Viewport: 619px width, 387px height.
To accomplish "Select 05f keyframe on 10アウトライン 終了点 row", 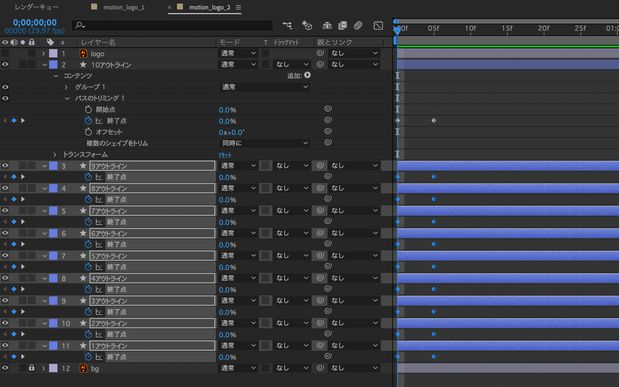I will 434,120.
